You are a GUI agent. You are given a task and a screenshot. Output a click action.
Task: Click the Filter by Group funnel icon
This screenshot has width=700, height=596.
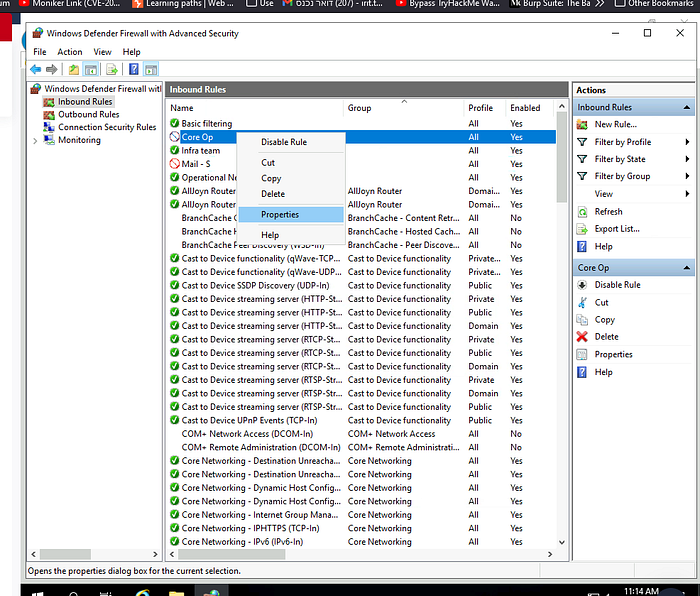[582, 176]
